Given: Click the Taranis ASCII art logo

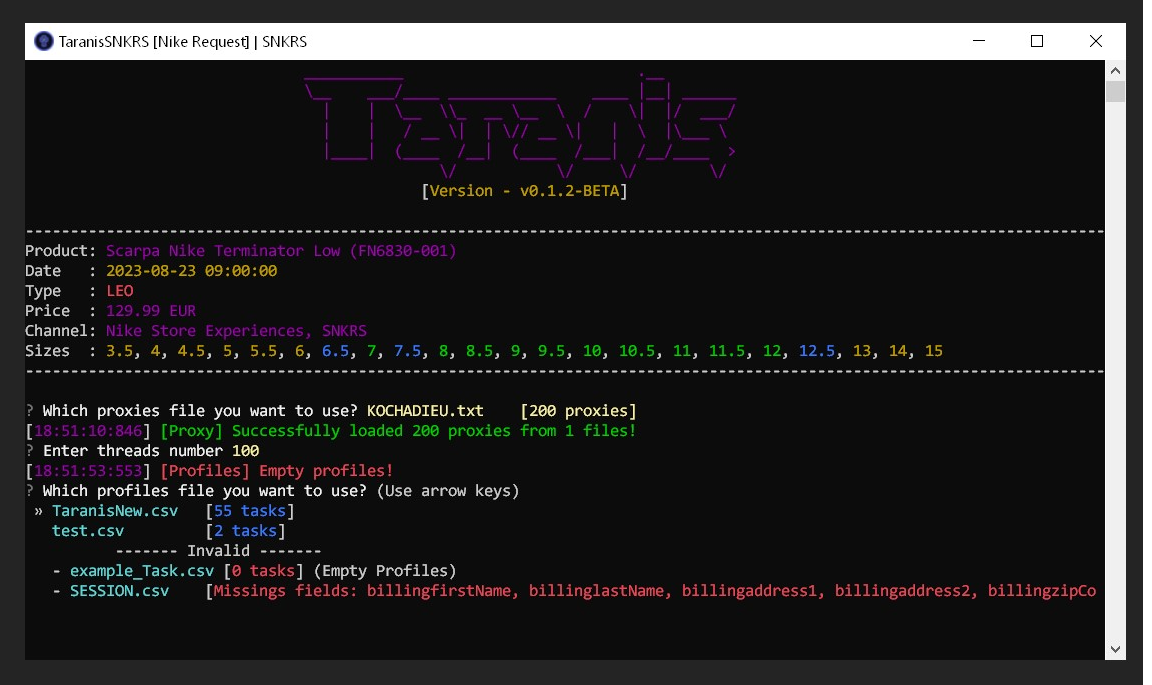Looking at the screenshot, I should tap(520, 120).
